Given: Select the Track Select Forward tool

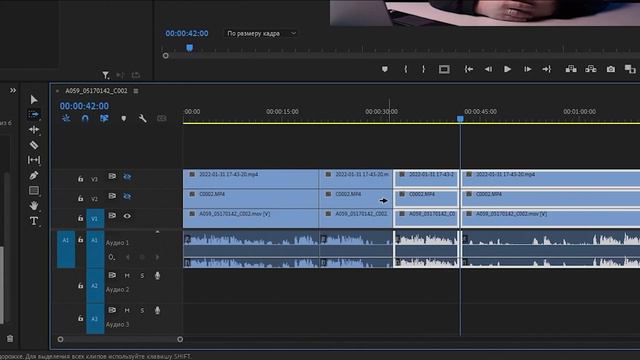Looking at the screenshot, I should [33, 114].
